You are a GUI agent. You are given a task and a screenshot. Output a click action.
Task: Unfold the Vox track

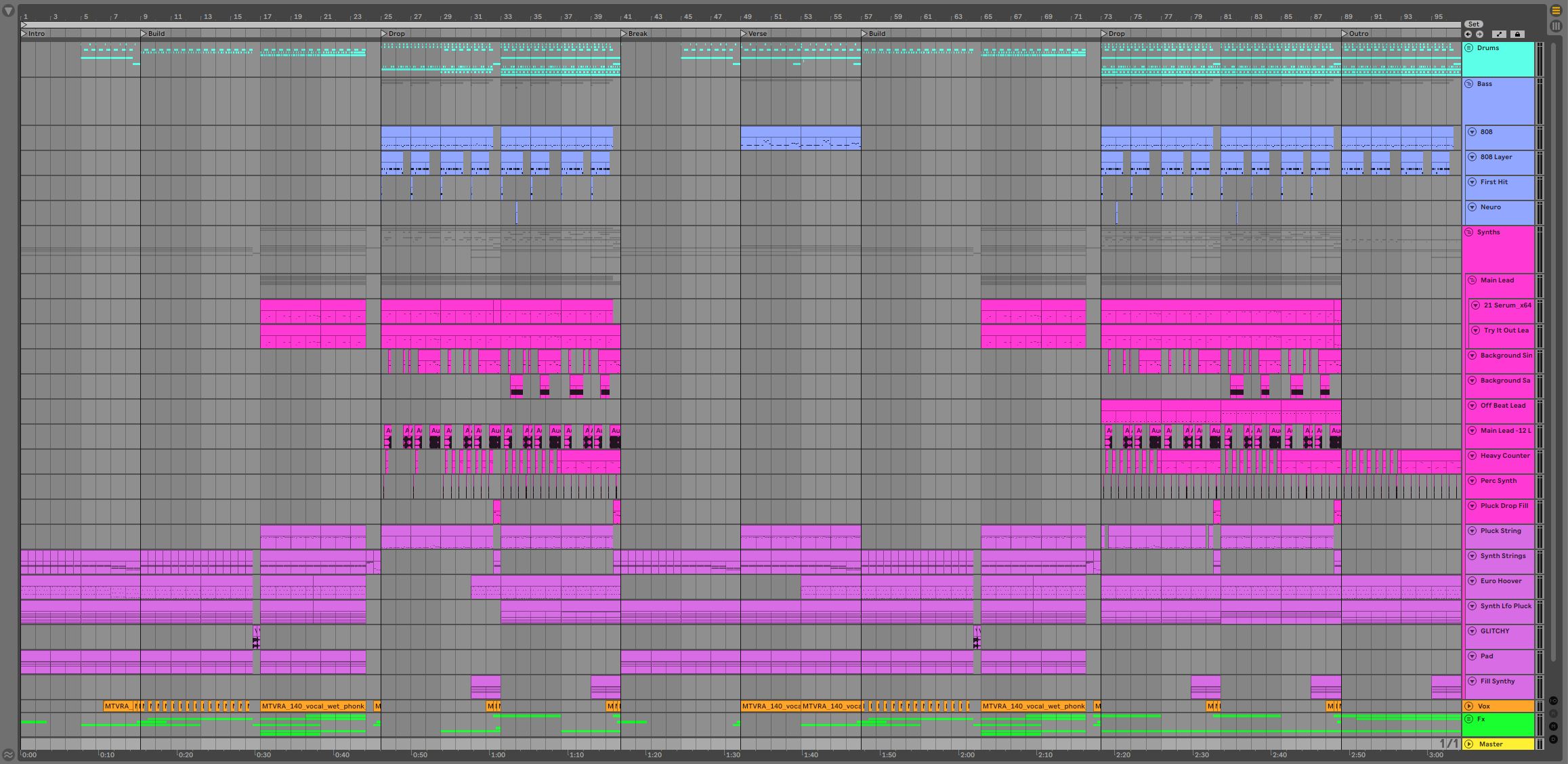click(1469, 706)
